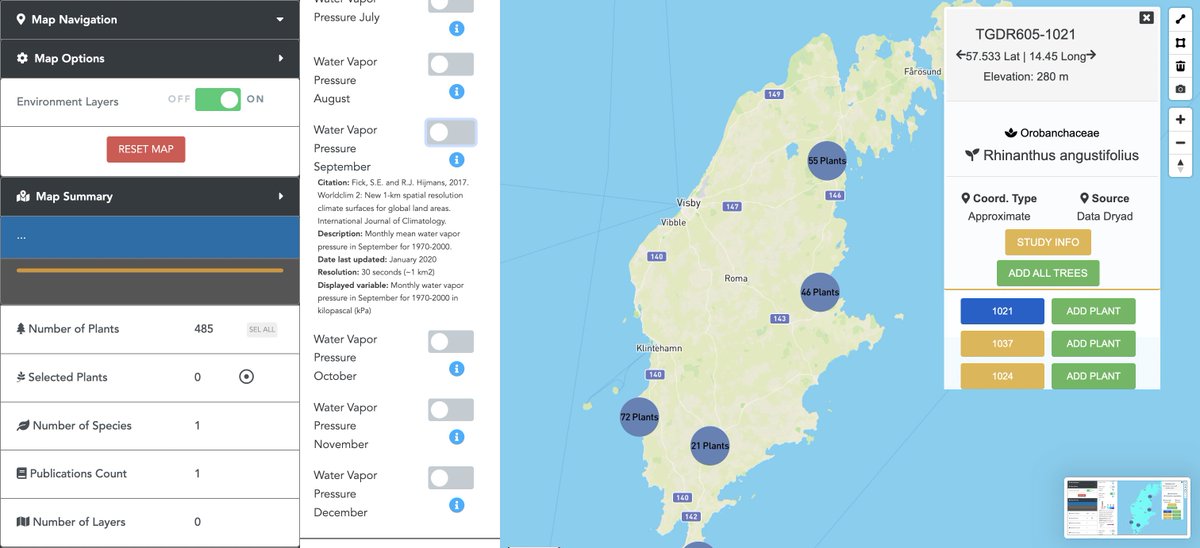Turn off the Environment Layers switch
Image resolution: width=1200 pixels, height=548 pixels.
218,100
